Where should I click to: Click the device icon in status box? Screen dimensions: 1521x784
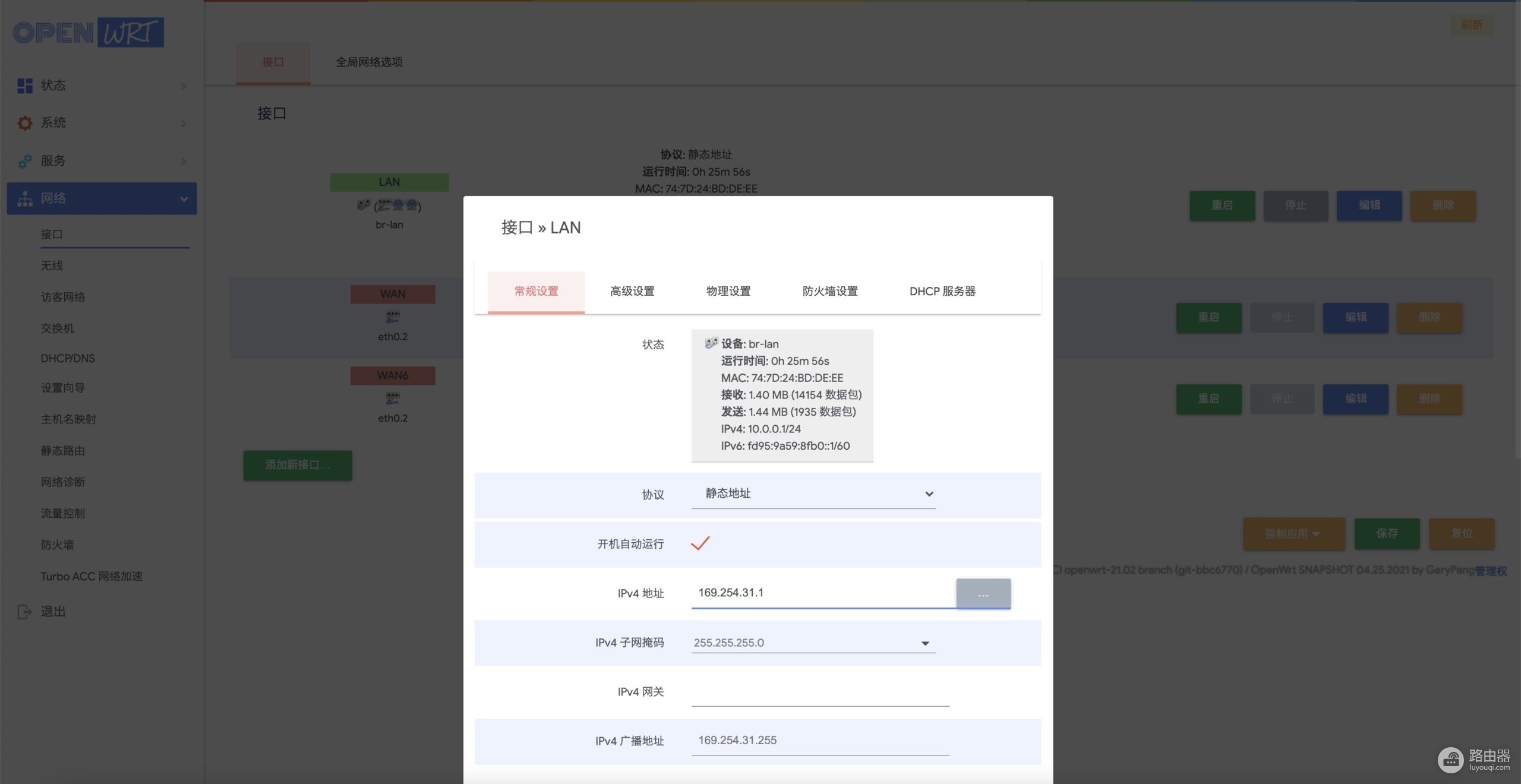click(x=711, y=343)
